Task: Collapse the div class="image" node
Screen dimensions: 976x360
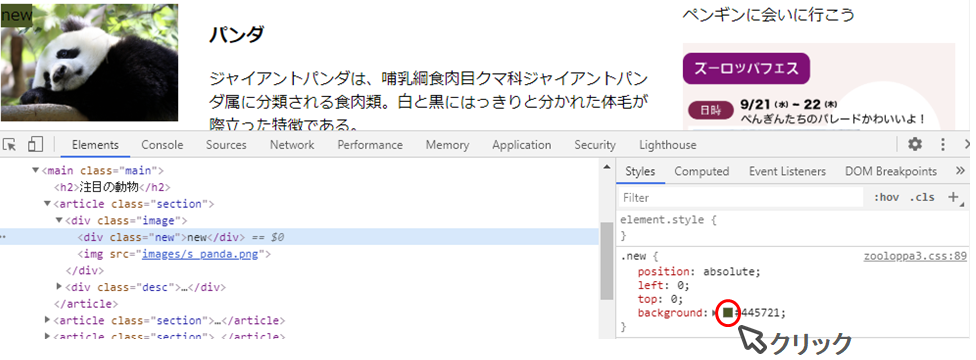Action: point(59,220)
